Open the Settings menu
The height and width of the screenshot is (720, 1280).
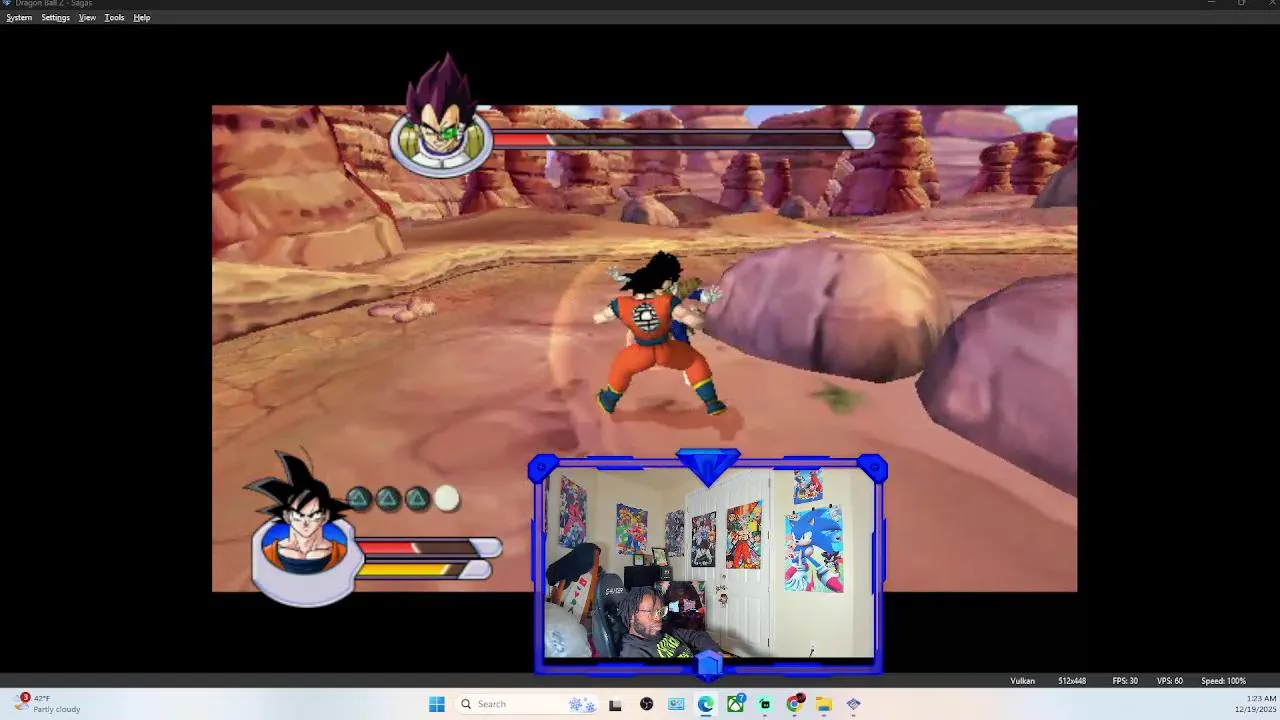pyautogui.click(x=55, y=18)
